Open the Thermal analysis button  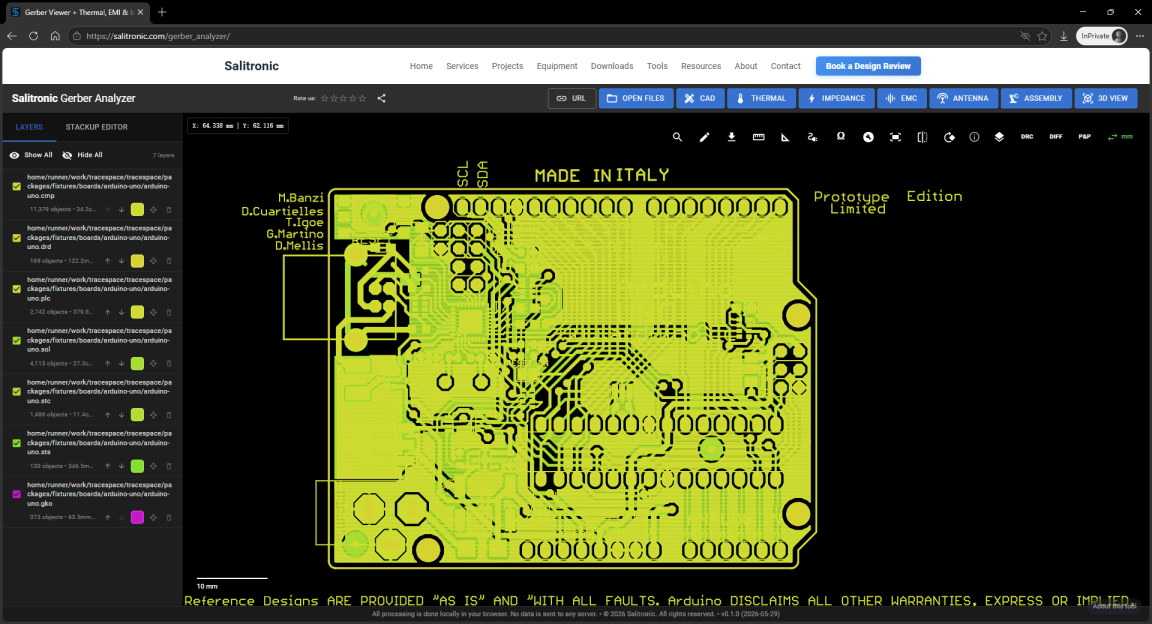761,98
